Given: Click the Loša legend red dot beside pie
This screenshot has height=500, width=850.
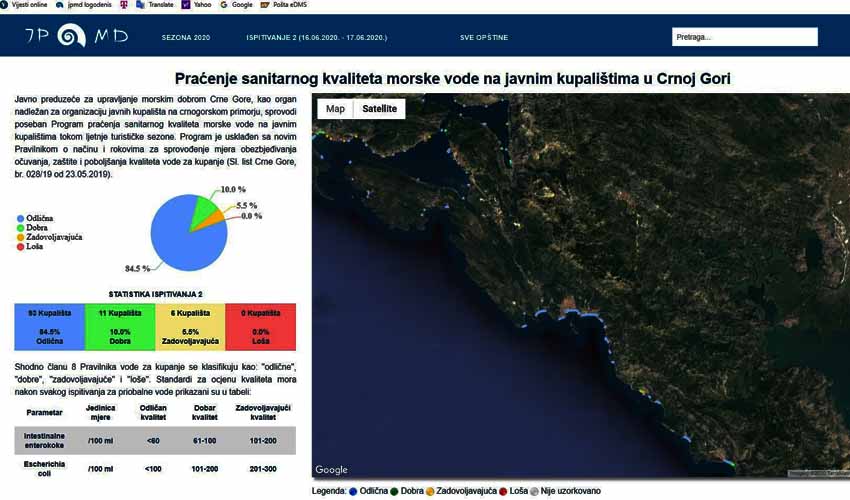Looking at the screenshot, I should tap(21, 247).
